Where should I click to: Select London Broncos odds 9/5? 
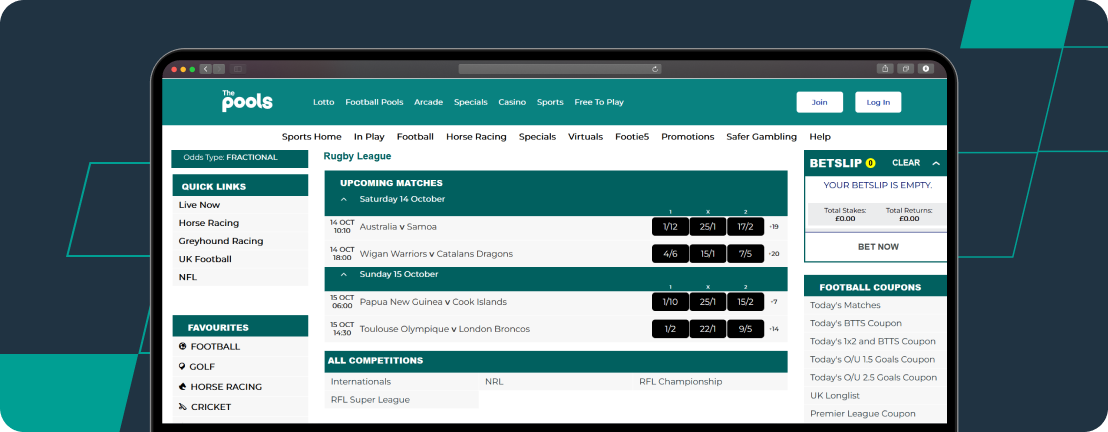tap(745, 329)
